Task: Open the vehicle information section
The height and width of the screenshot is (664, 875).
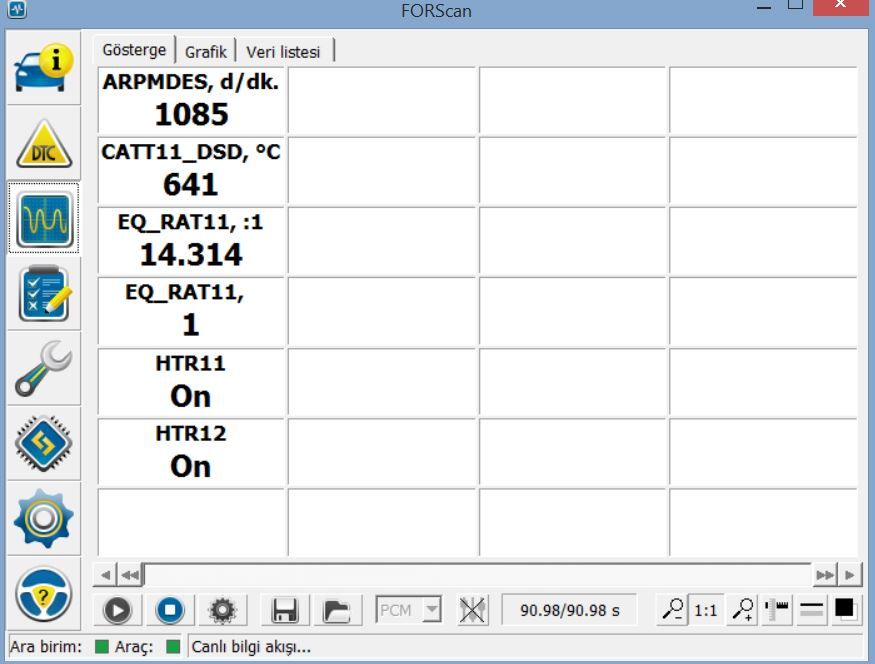Action: point(44,68)
